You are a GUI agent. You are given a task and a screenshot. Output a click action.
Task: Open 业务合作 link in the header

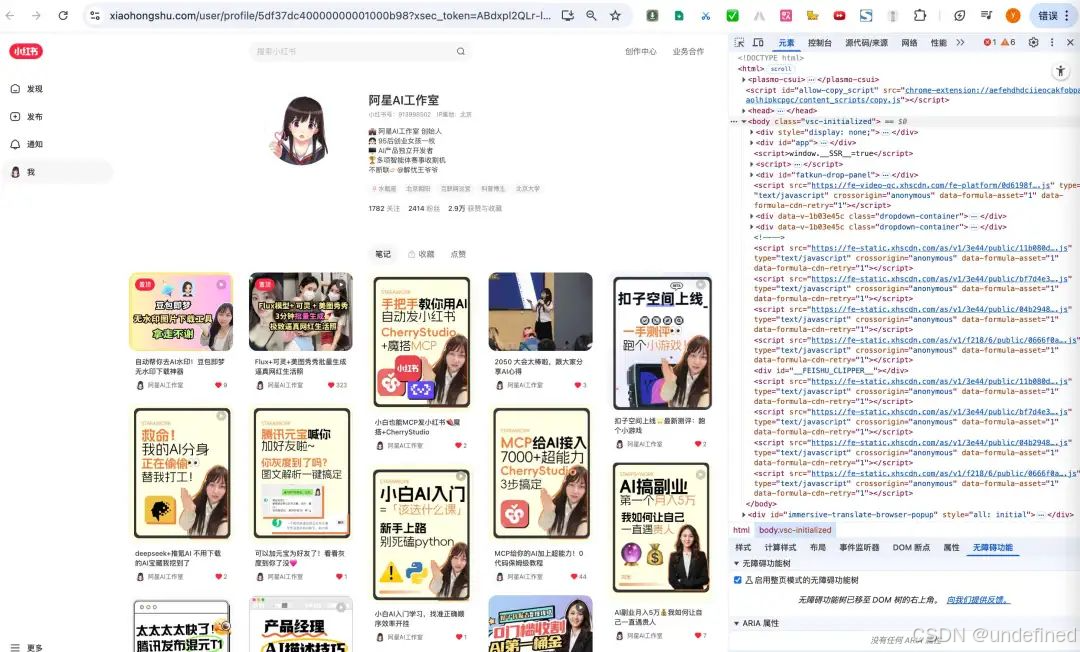(x=688, y=51)
